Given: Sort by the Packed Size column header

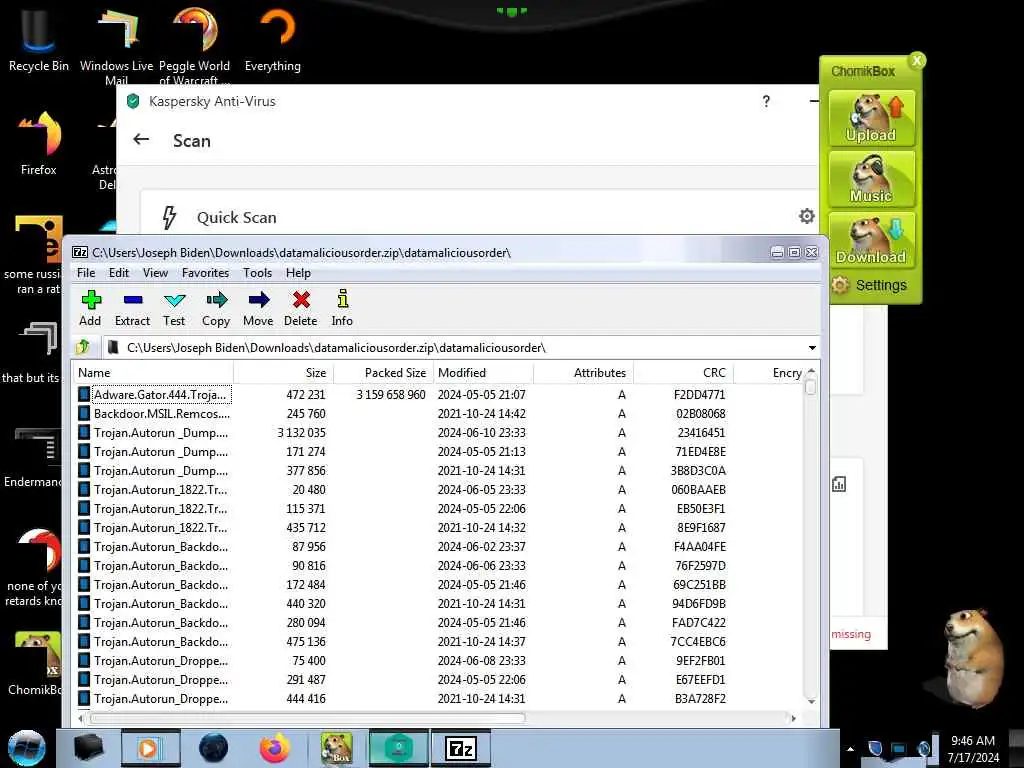Looking at the screenshot, I should point(384,373).
